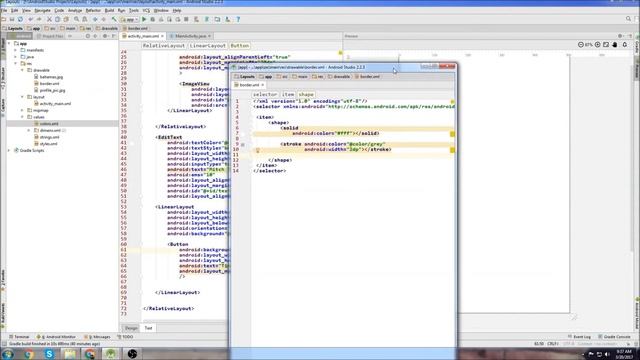This screenshot has height=360, width=640.
Task: Click the Undo arrow in the toolbar
Action: tap(31, 19)
